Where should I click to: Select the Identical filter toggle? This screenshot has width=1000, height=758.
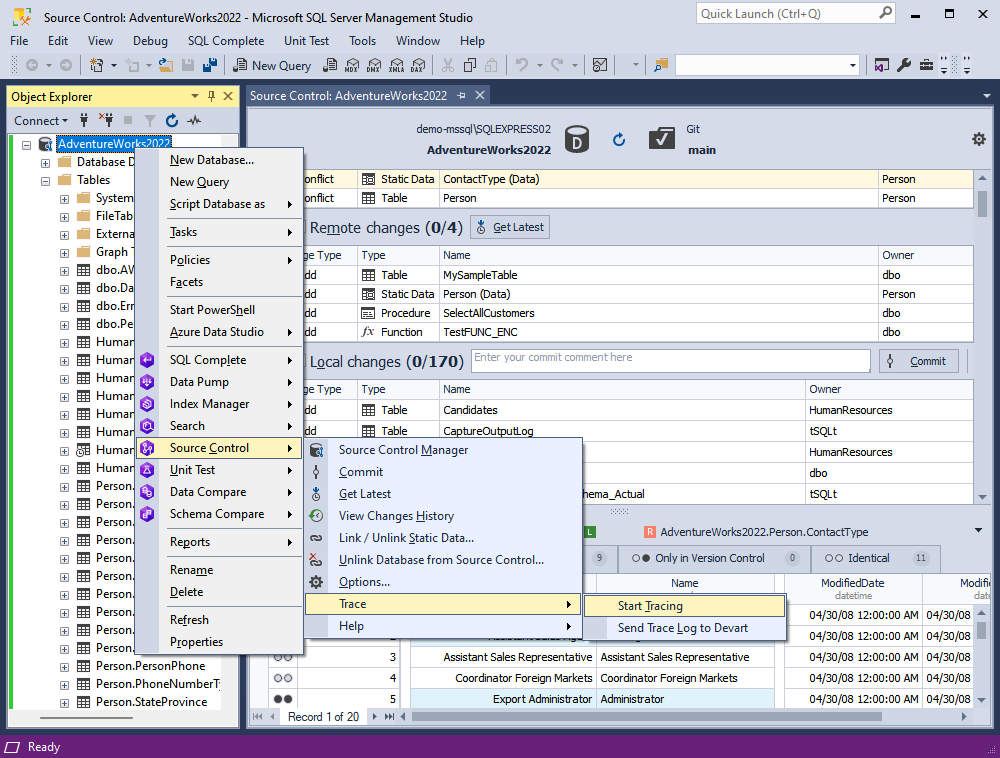click(875, 558)
